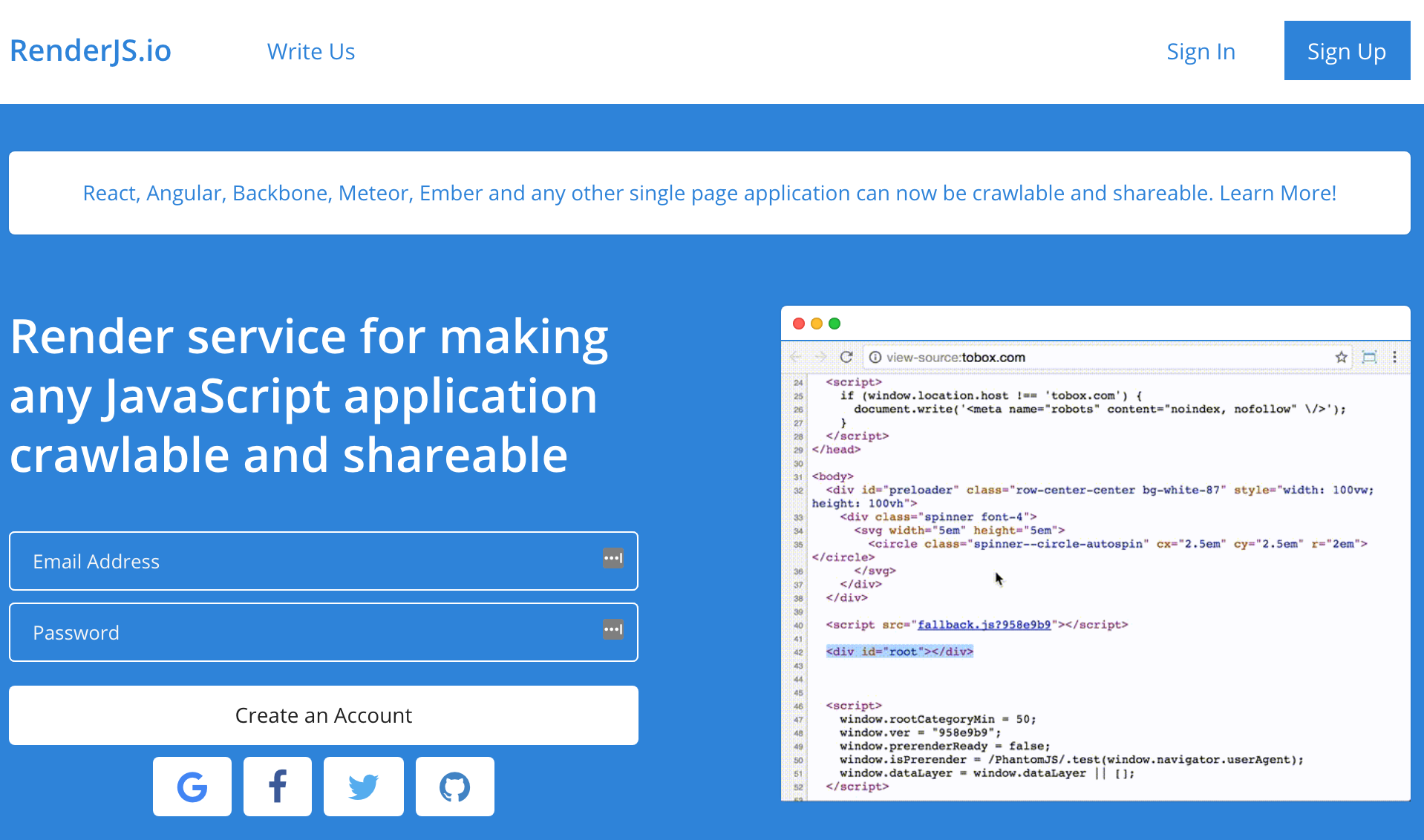Focus the Password input field
This screenshot has height=840, width=1424.
[304, 632]
